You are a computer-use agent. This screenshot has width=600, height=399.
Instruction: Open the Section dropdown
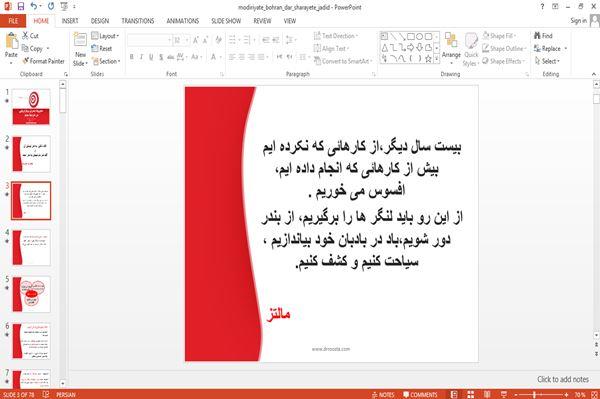tap(106, 61)
